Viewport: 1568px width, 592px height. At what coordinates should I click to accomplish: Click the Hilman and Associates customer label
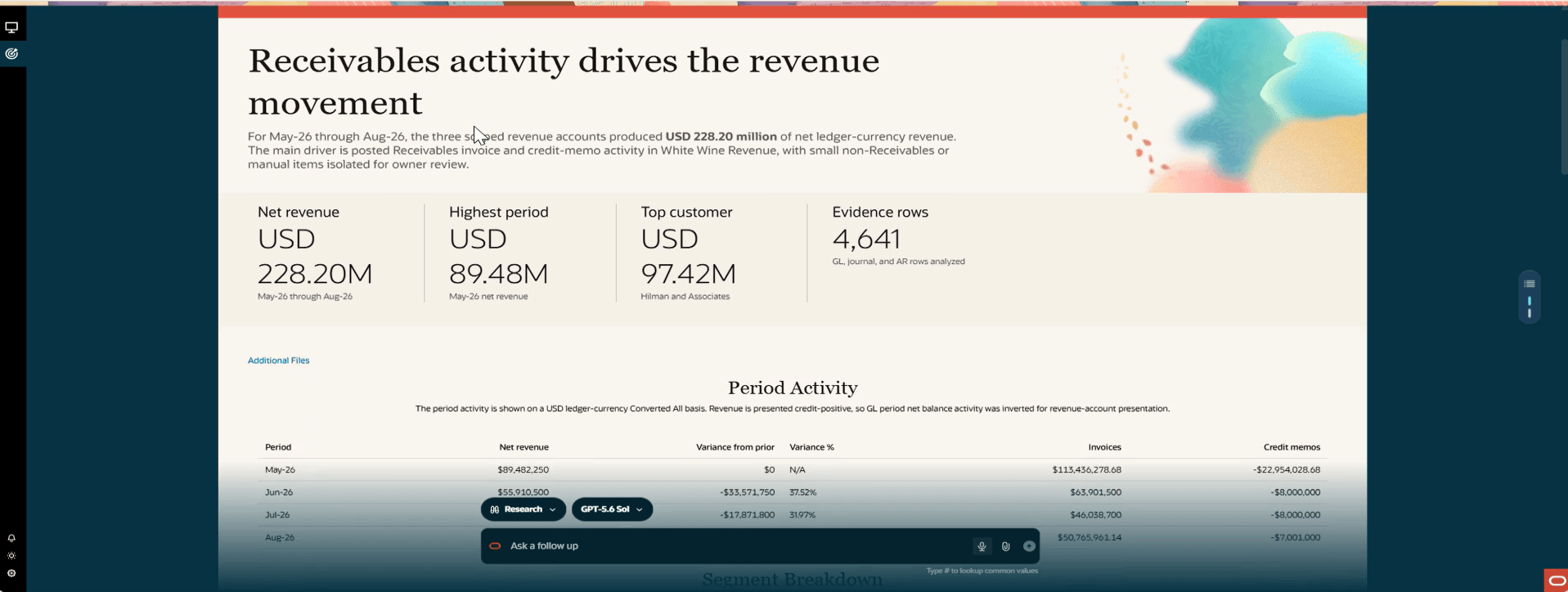pyautogui.click(x=685, y=297)
